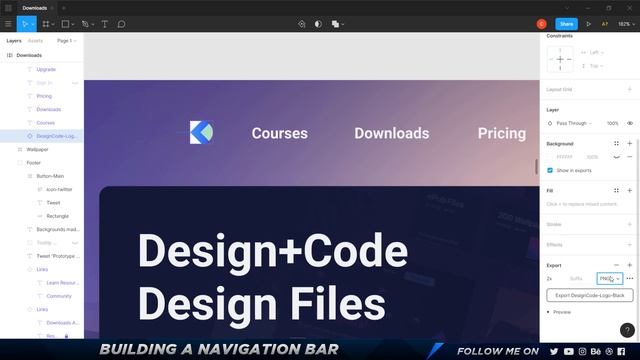This screenshot has height=360, width=640.
Task: Select the Pricing text layer
Action: [x=44, y=96]
